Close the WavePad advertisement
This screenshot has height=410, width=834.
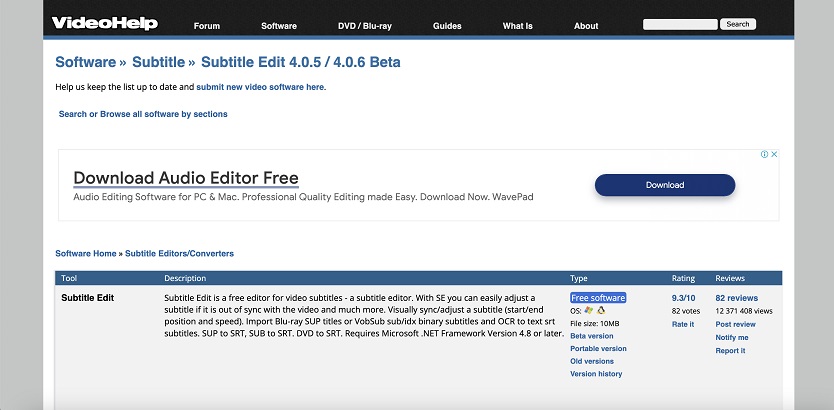tap(774, 155)
